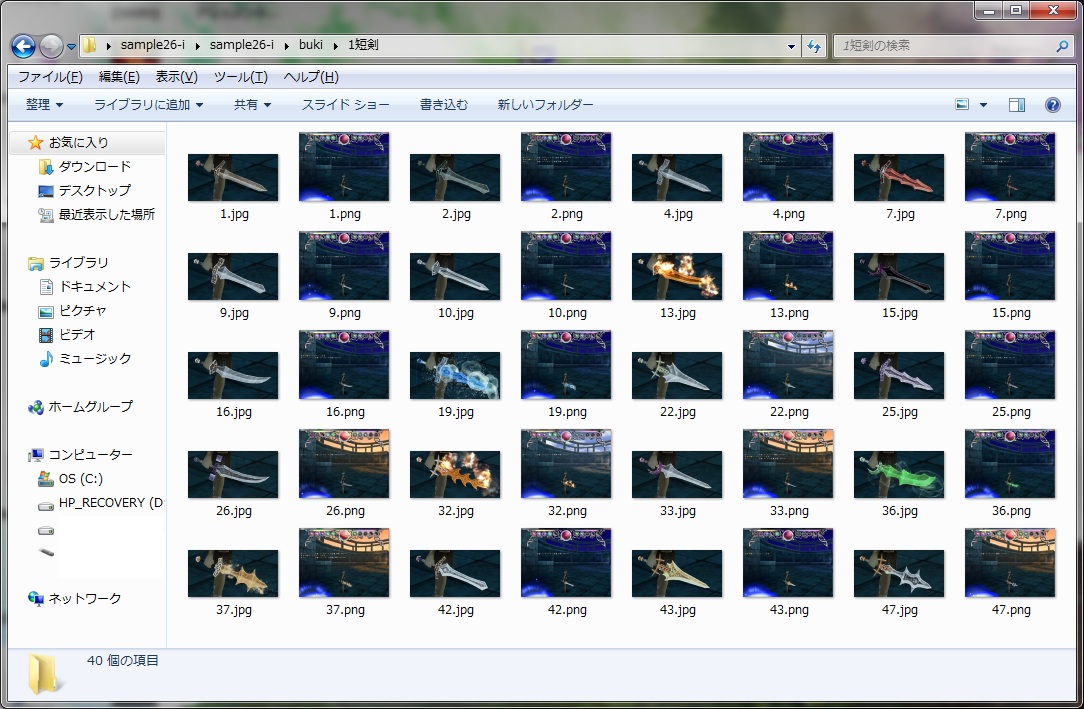Select the 7.jpg red dagger thumbnail
The image size is (1084, 709).
pos(899,178)
